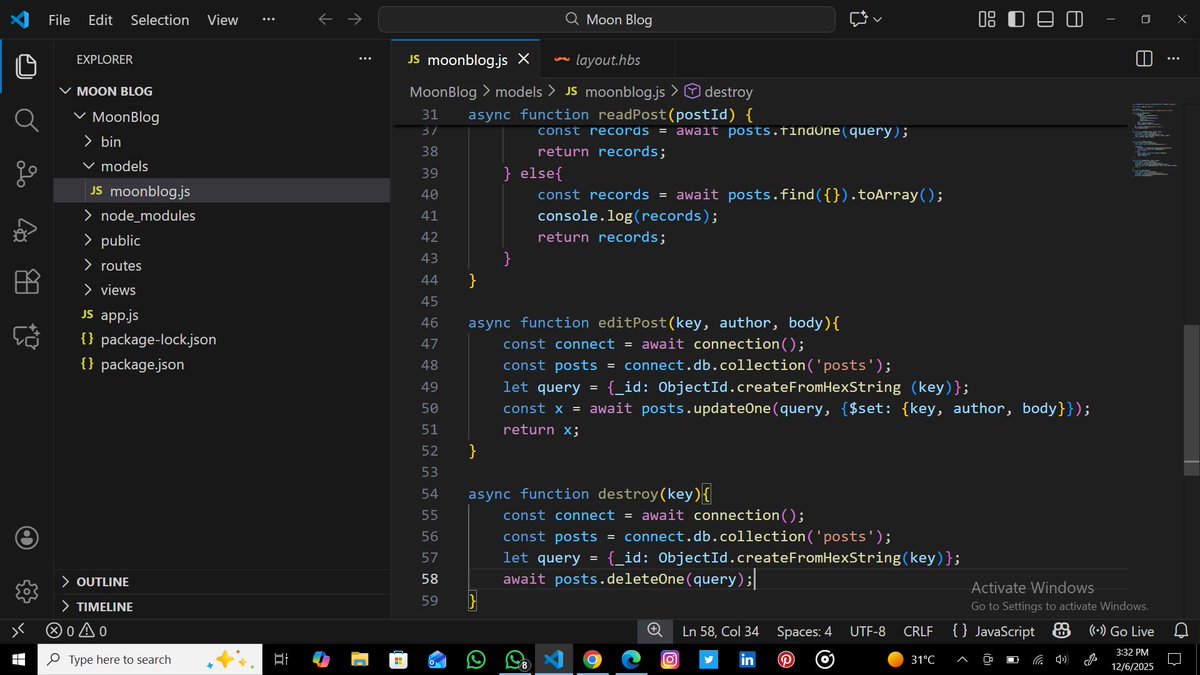Expand the views folder

(221, 290)
